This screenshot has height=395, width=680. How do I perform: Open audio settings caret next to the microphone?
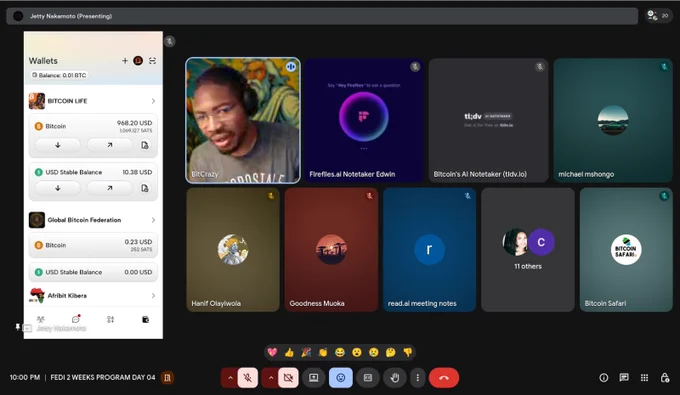tap(230, 378)
